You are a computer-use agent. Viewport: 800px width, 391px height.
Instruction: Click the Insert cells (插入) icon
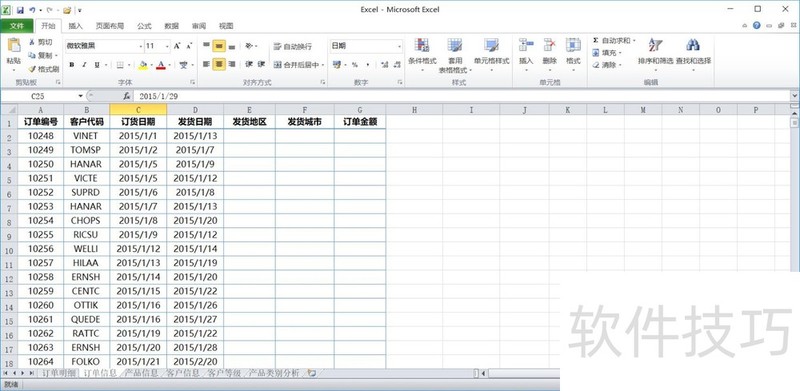coord(526,45)
